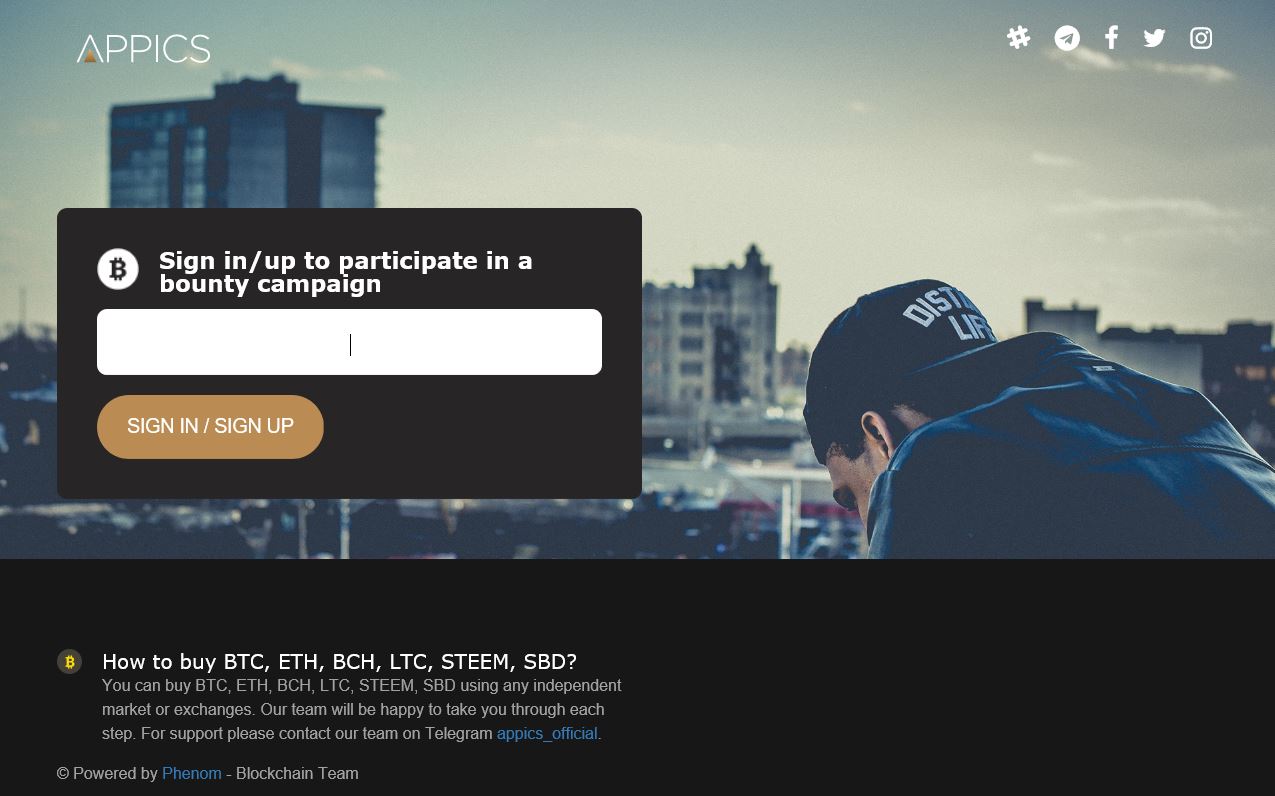
Task: Click the Powered by copyright text
Action: [107, 773]
